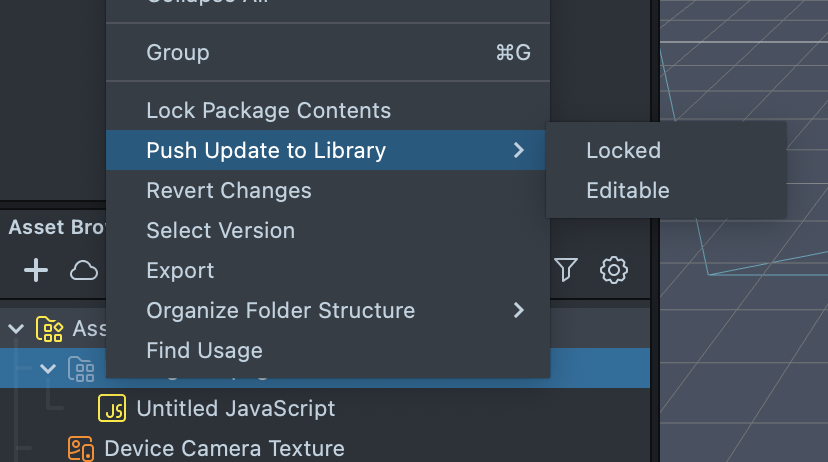
Task: Click the package folder icon in highlighted row
Action: [81, 369]
